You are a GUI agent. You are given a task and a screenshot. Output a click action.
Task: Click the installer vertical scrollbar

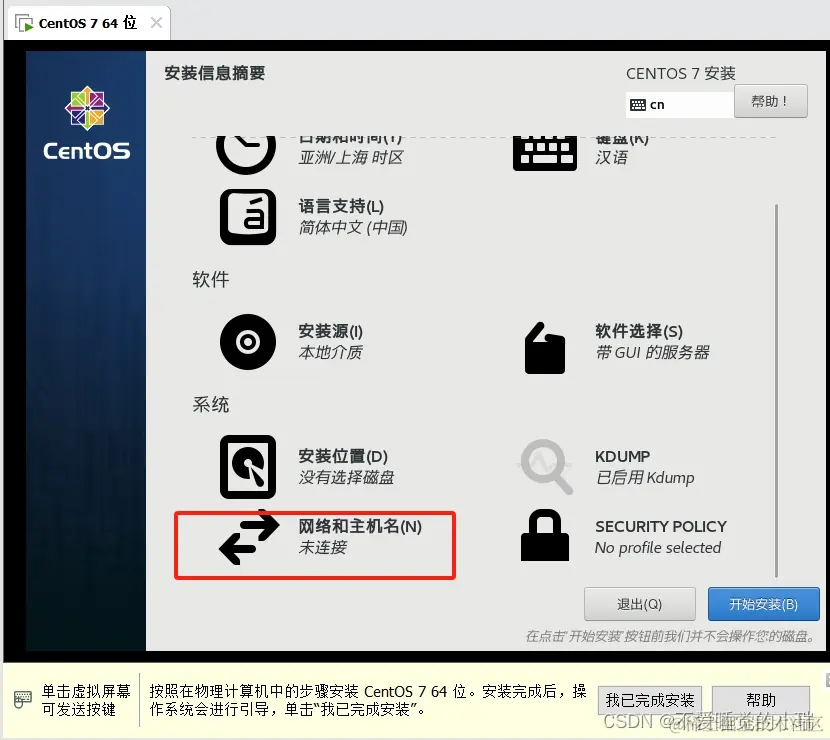(776, 391)
